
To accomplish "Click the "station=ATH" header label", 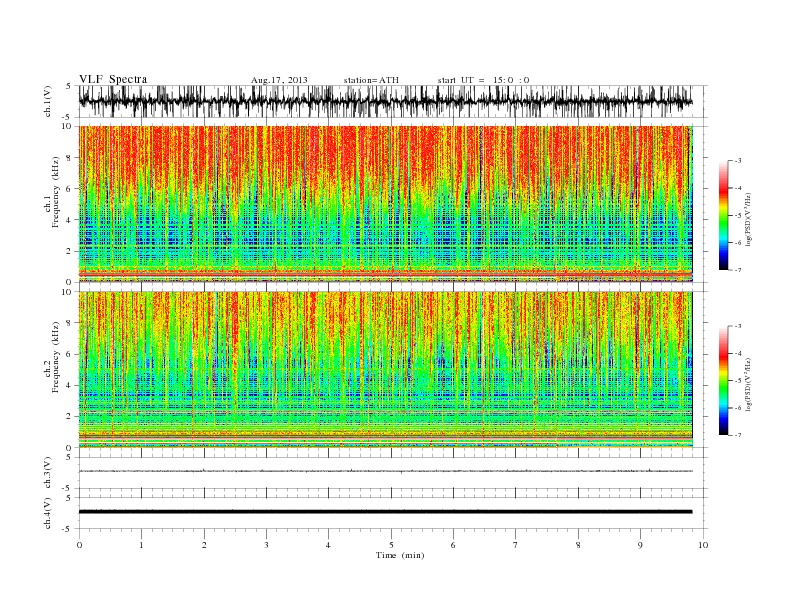I will point(371,80).
